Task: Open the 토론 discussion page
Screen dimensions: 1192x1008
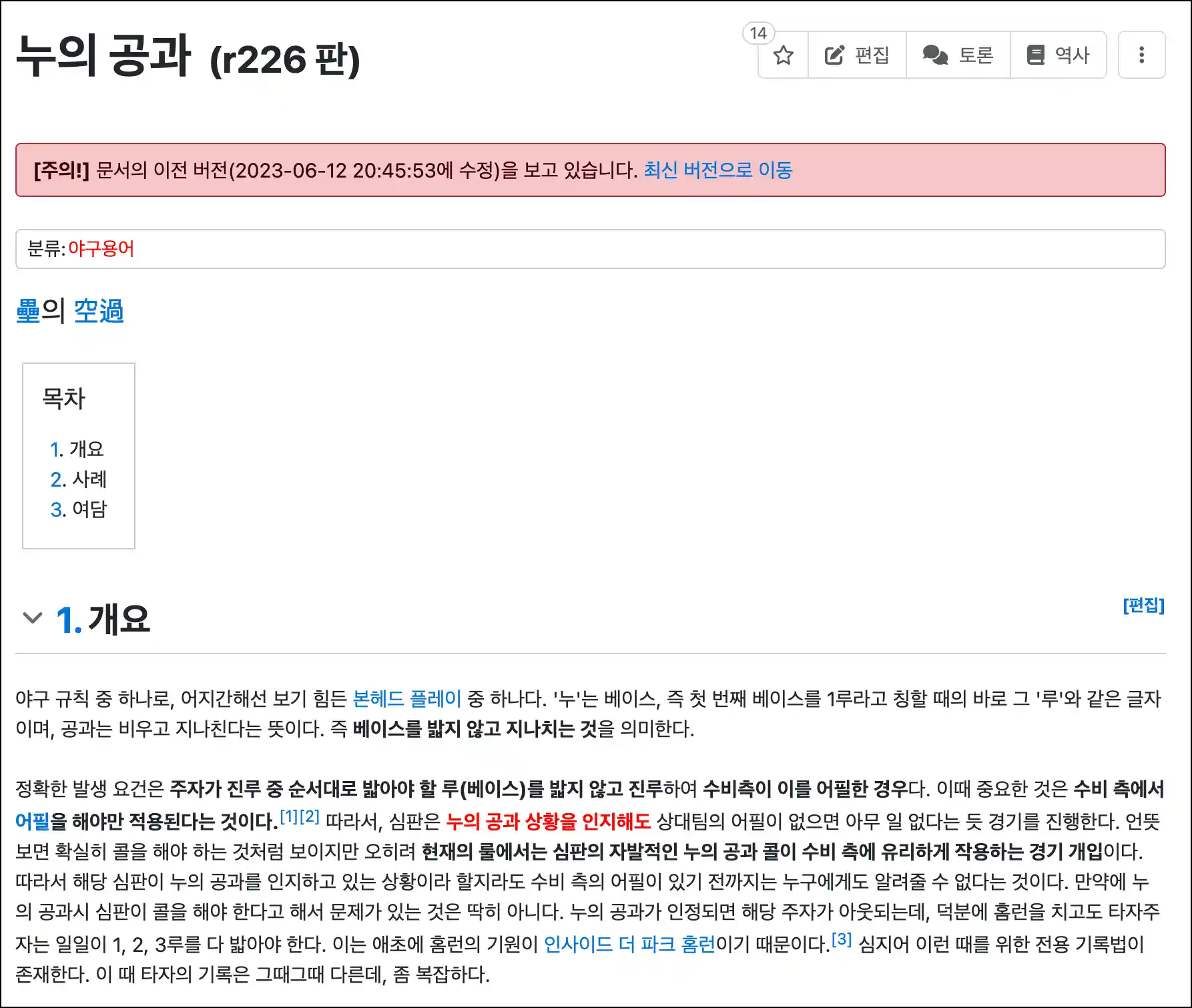Action: click(x=958, y=55)
